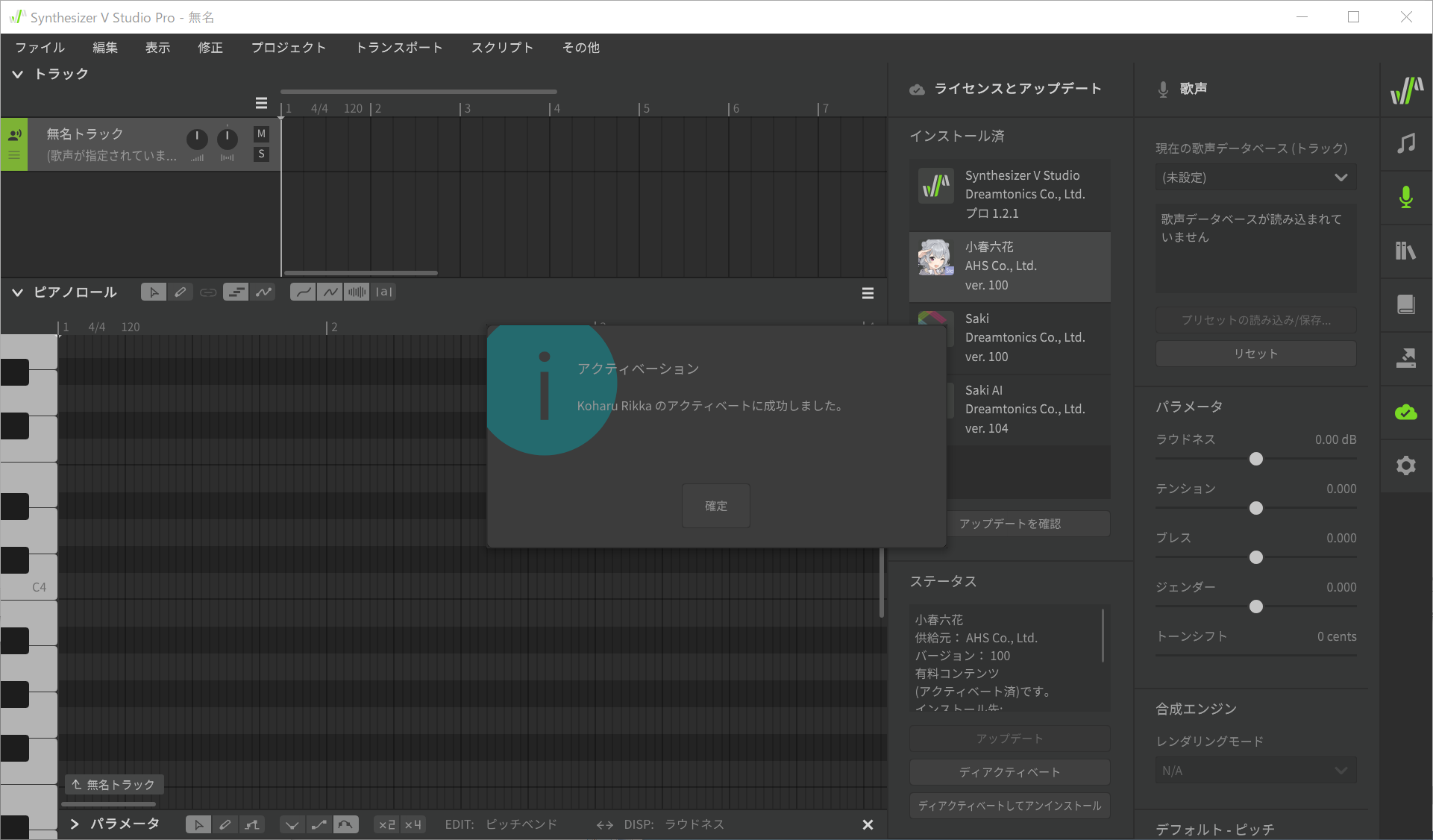Image resolution: width=1433 pixels, height=840 pixels.
Task: Switch to note editing mode (stepped bars icon)
Action: coord(236,292)
